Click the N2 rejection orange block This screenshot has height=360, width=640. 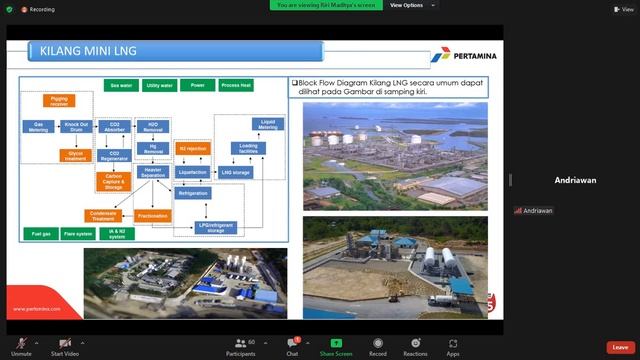(193, 149)
